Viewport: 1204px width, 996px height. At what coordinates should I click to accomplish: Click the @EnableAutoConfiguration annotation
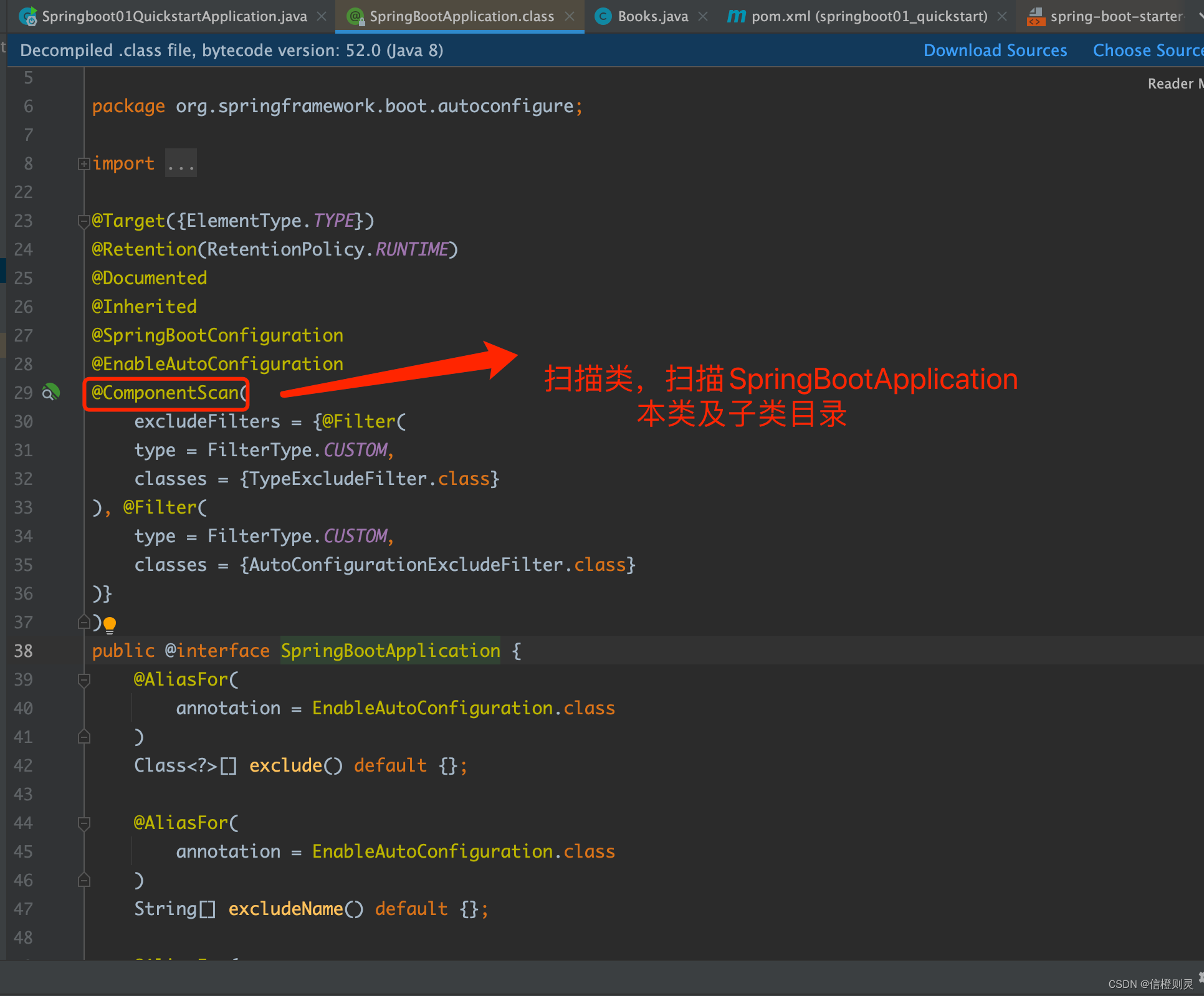(x=217, y=364)
